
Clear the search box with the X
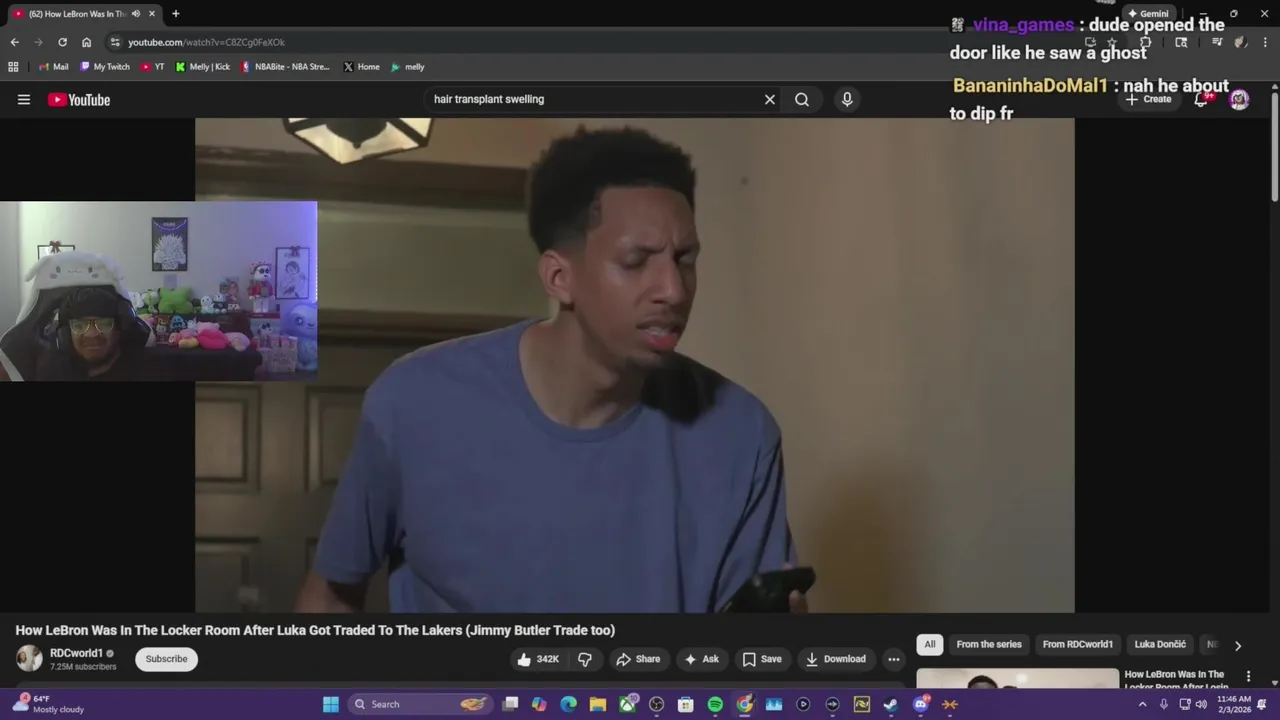770,99
